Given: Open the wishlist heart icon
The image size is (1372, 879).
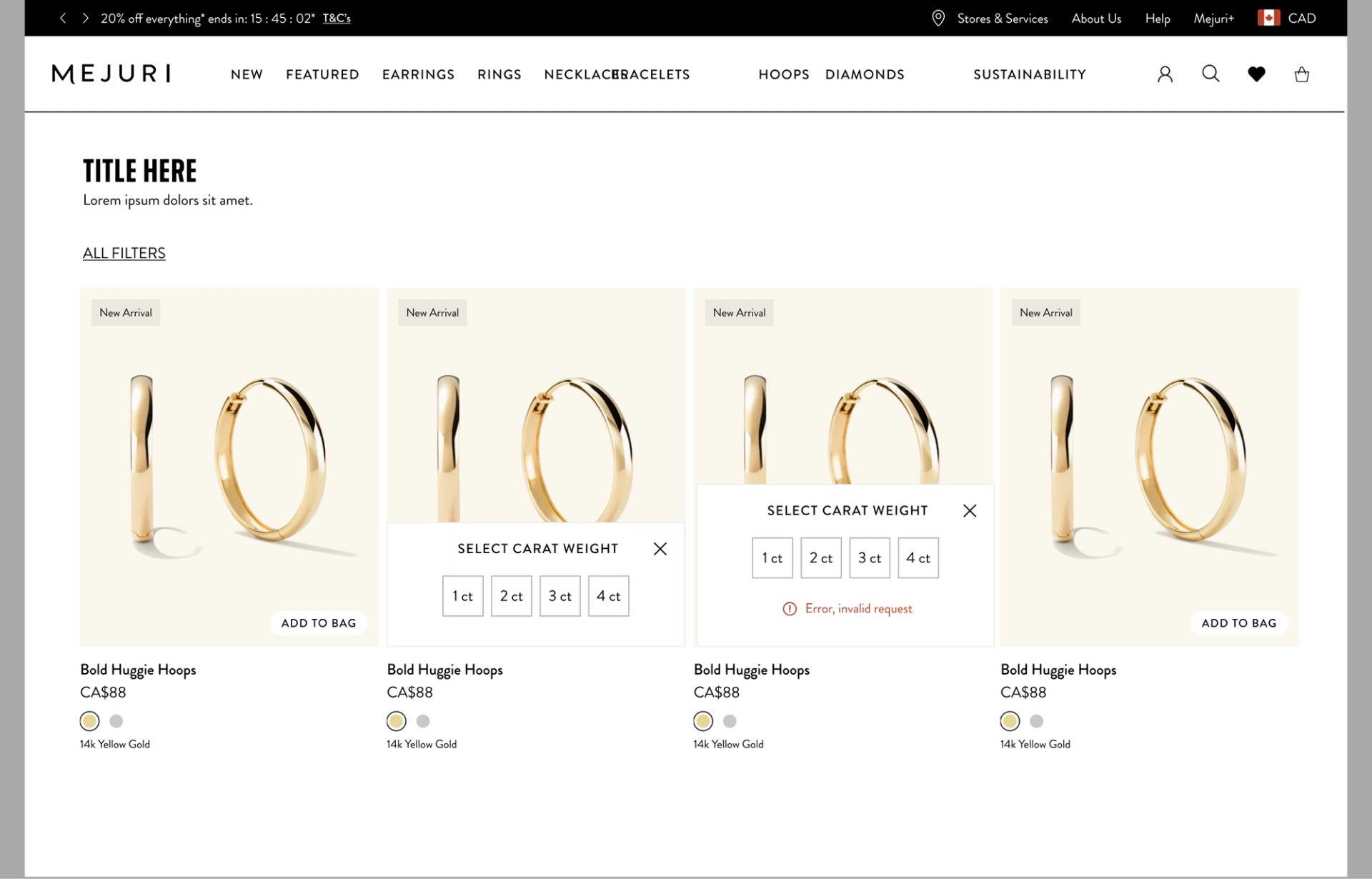Looking at the screenshot, I should click(1256, 74).
